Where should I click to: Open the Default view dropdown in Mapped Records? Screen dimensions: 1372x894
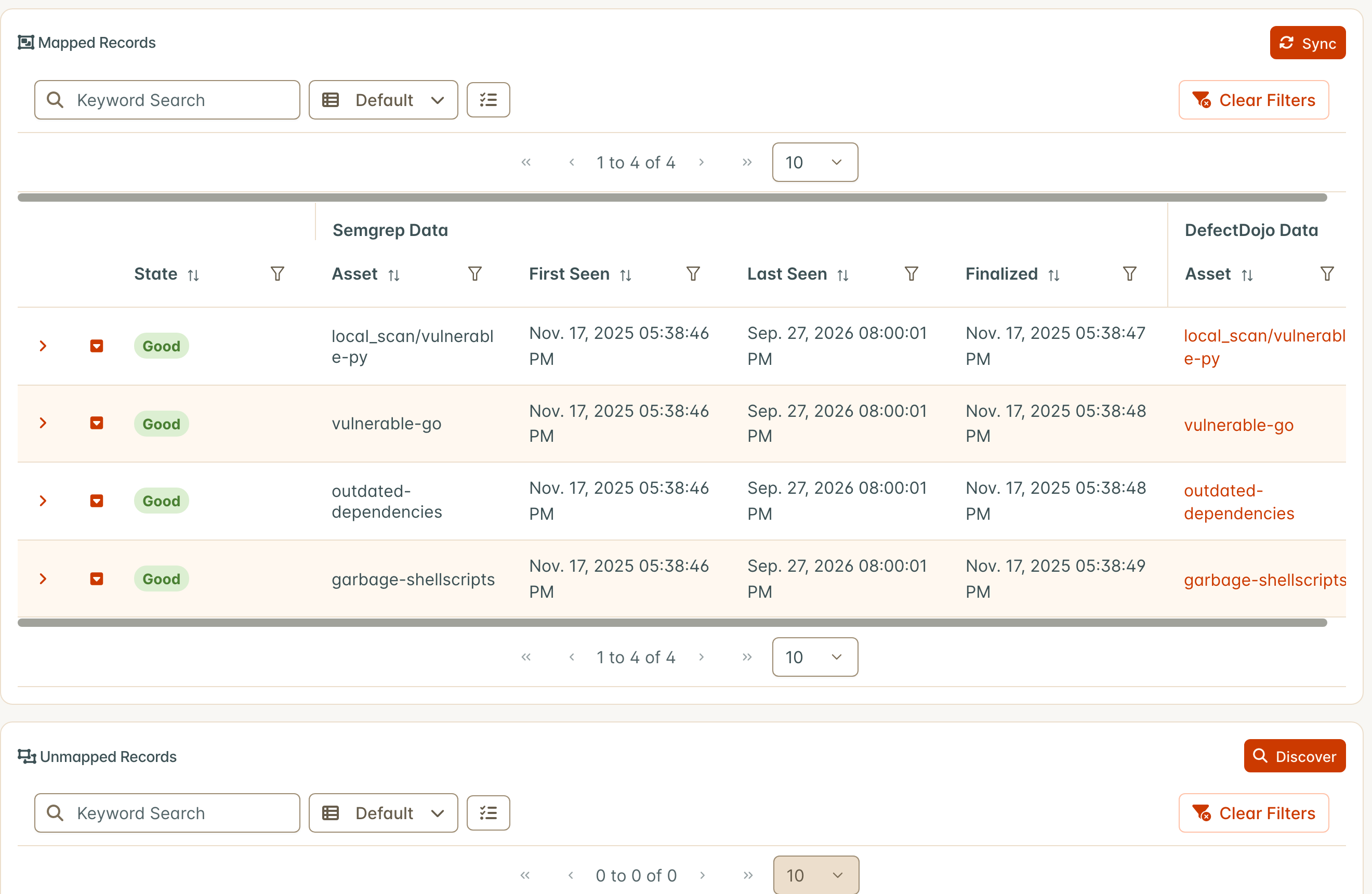(x=383, y=100)
